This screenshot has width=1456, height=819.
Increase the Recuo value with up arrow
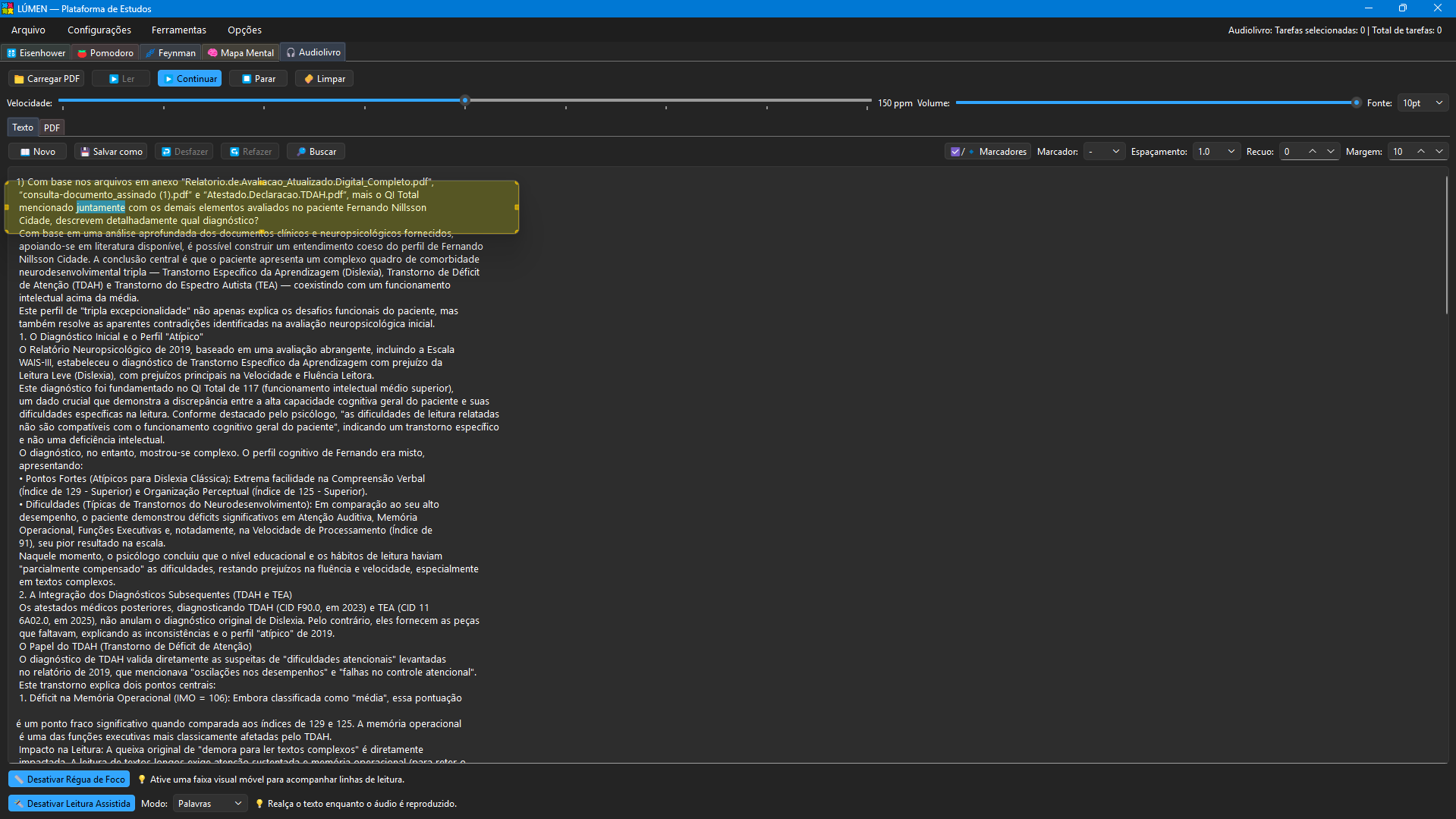[x=1313, y=151]
